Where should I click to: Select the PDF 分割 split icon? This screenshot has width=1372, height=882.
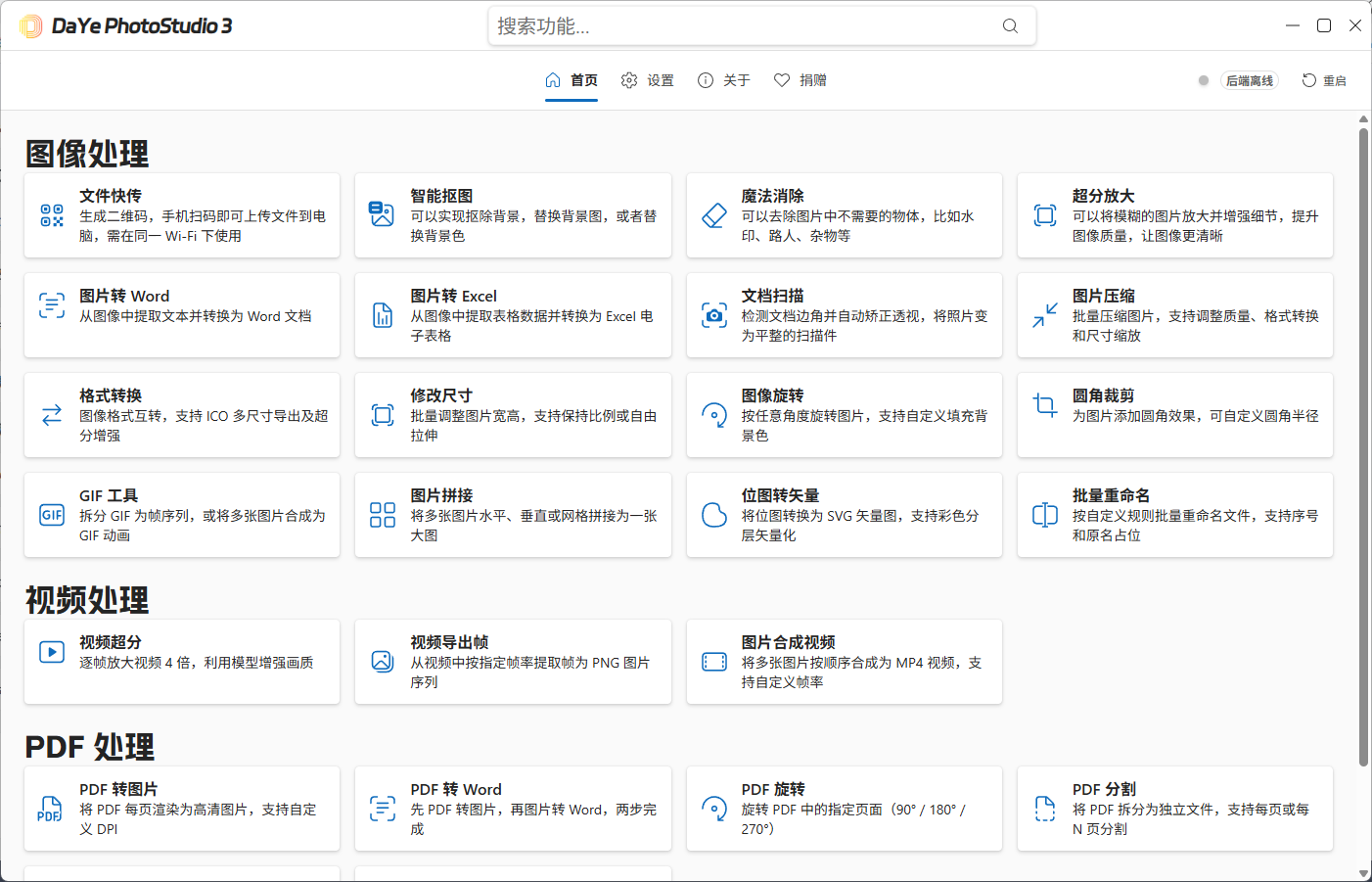1045,809
